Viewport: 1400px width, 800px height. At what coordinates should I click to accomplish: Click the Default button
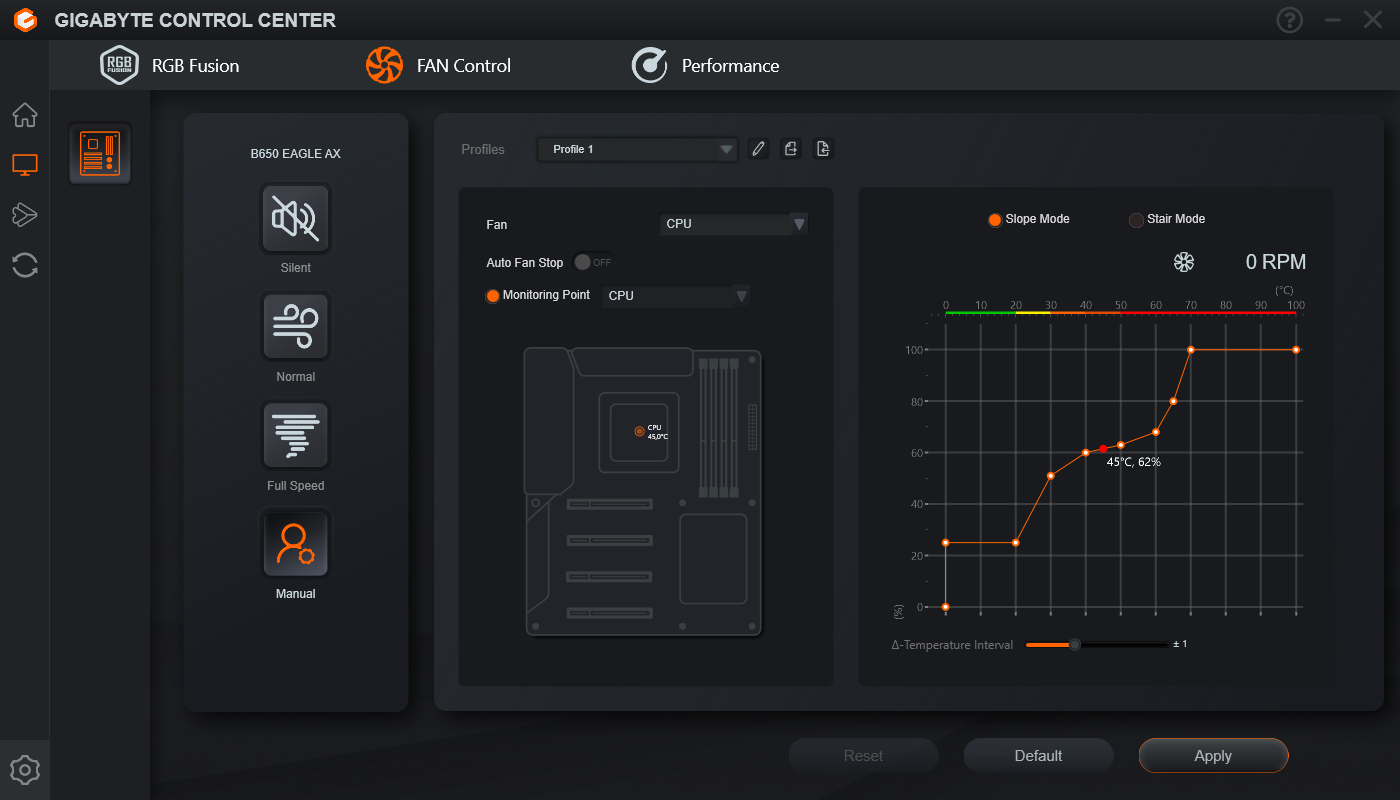(1038, 756)
